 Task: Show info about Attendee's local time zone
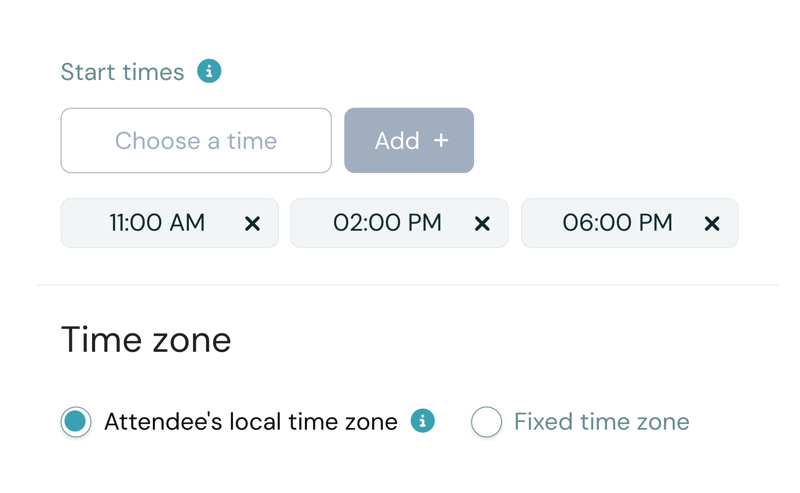point(423,421)
